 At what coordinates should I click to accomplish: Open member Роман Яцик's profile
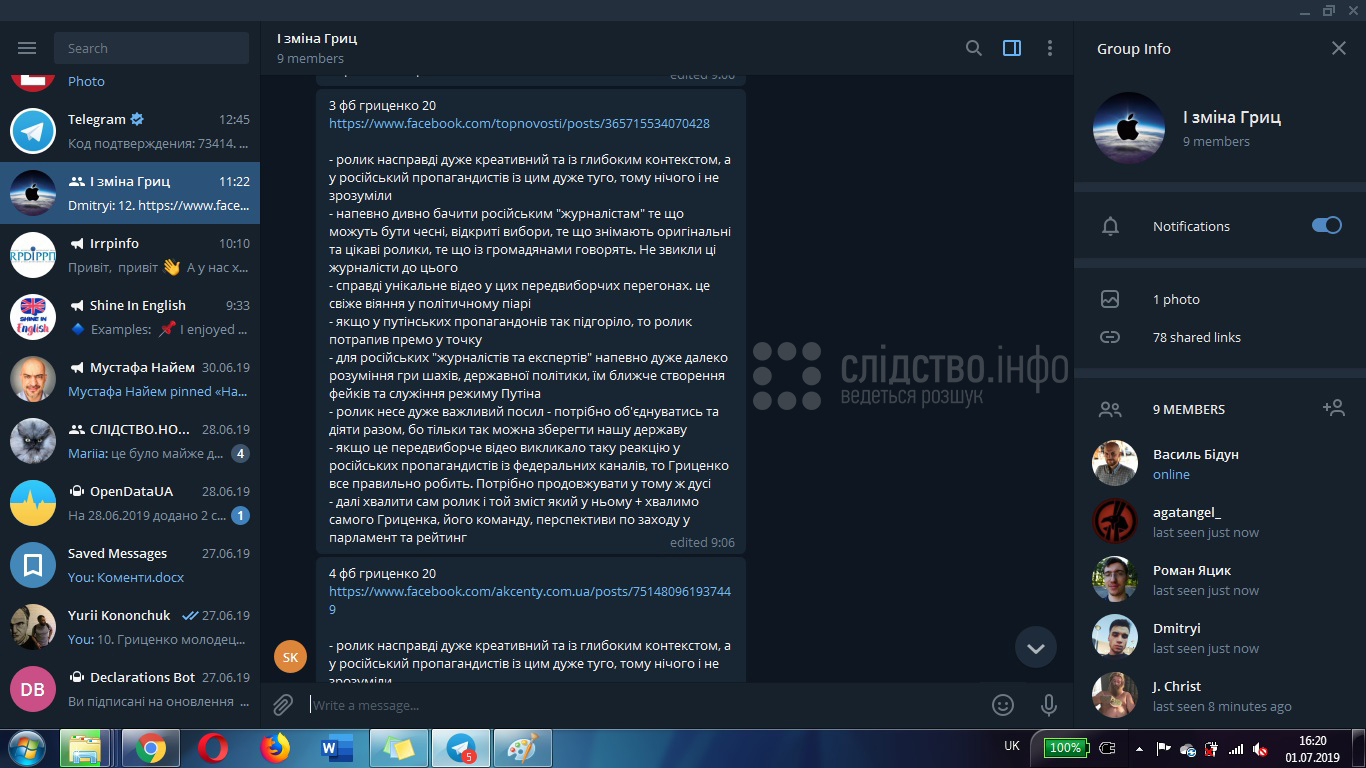pos(1220,579)
